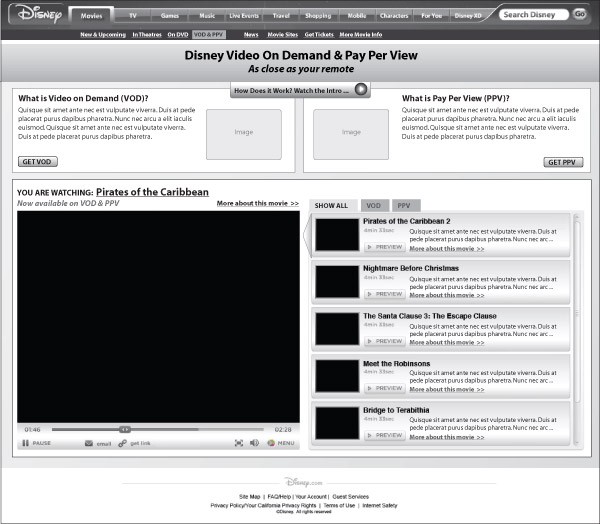Pause the Pirates of the Caribbean video
The width and height of the screenshot is (600, 524).
(36, 443)
